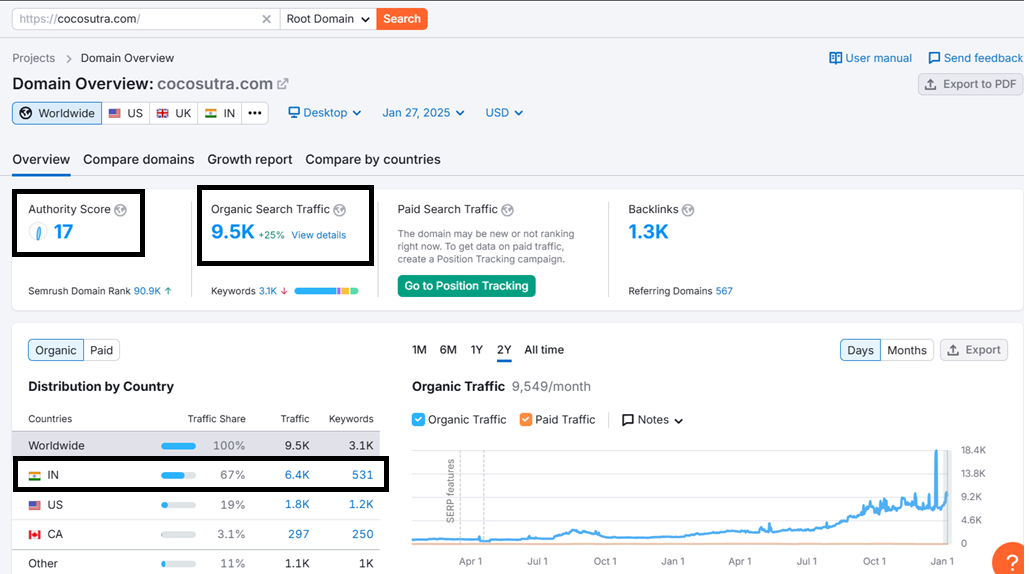Click globe icon beside Backlinks
This screenshot has width=1030, height=574.
[688, 210]
